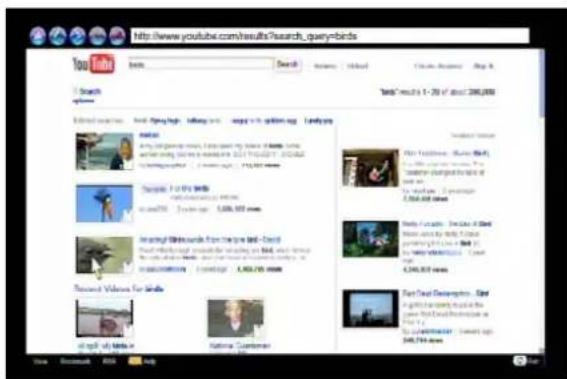Screen dimensions: 567x379
Task: Click the Create Account link
Action: click(438, 66)
